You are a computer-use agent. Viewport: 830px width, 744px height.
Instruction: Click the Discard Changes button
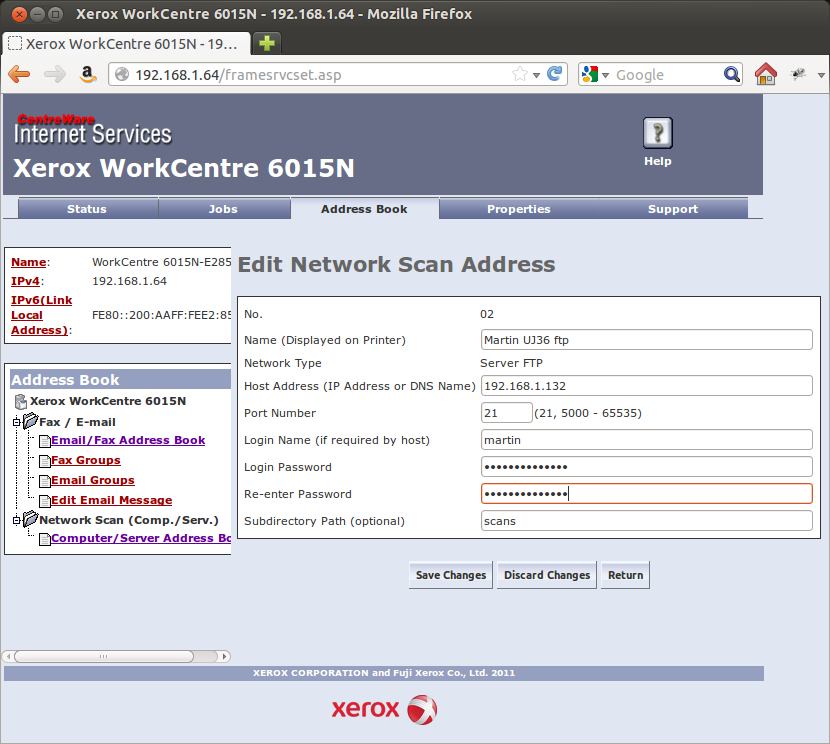point(547,575)
